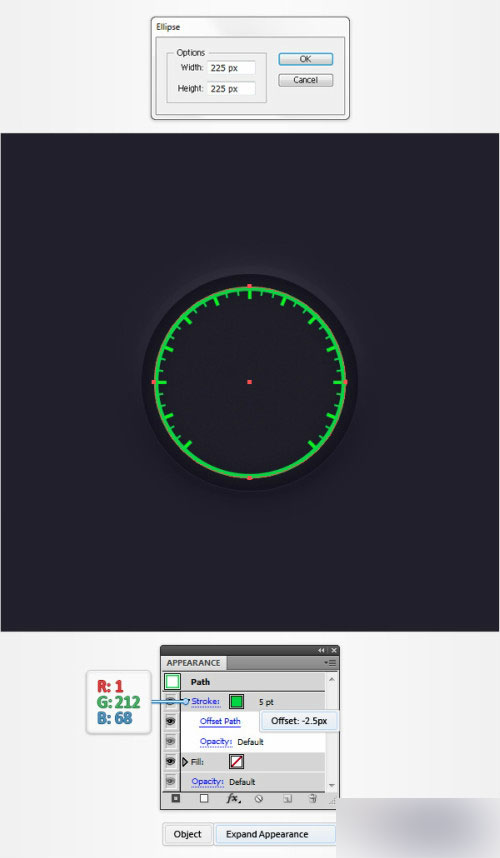Open the Appearance panel flyout menu
The image size is (500, 858).
tap(330, 663)
